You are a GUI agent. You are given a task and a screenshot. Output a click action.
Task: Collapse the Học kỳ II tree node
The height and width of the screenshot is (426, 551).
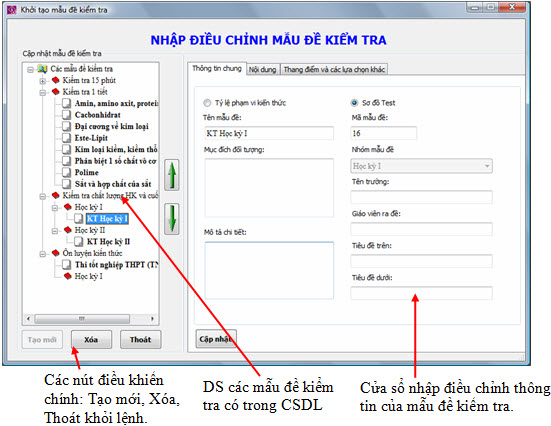click(x=55, y=231)
